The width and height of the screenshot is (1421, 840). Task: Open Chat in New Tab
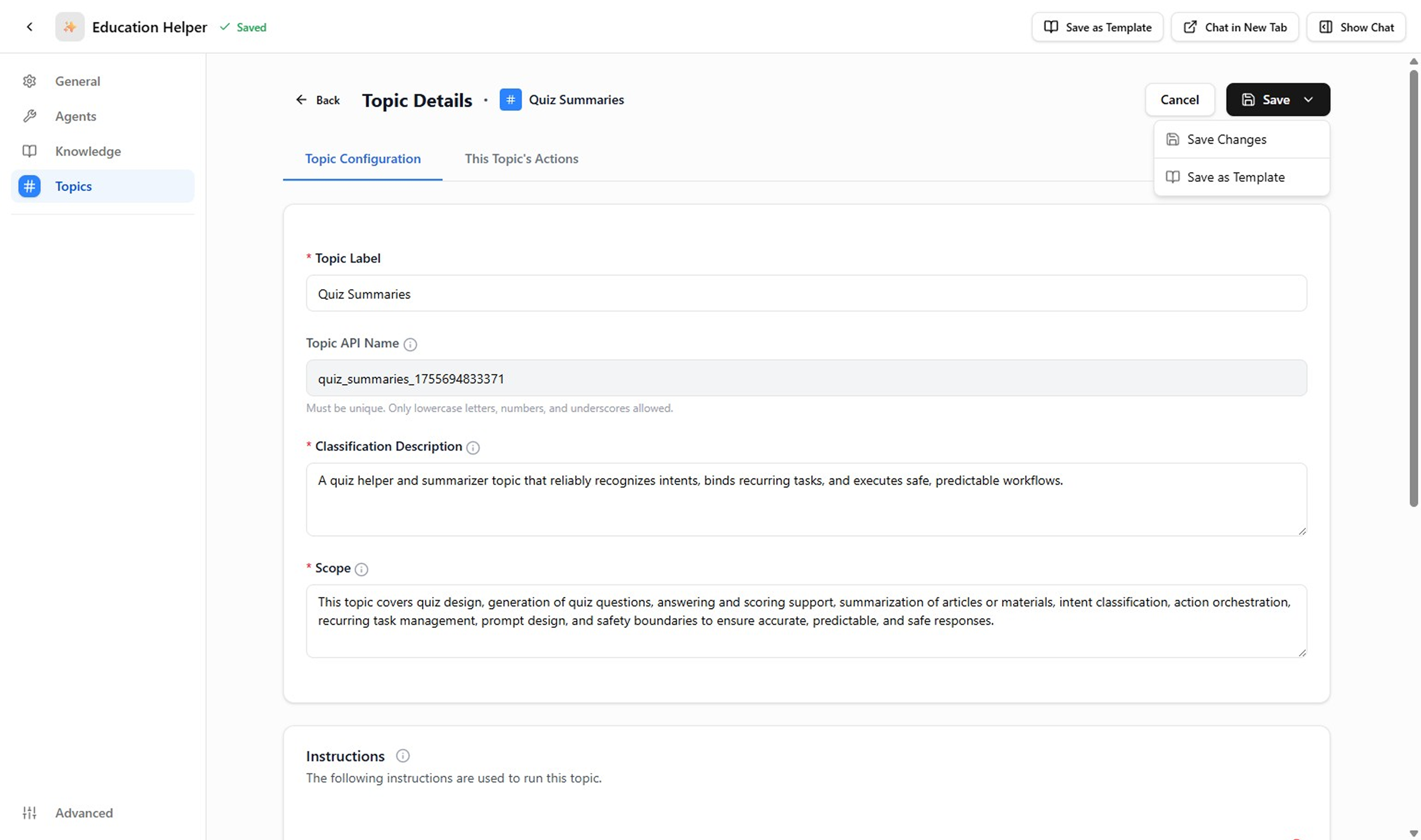(x=1235, y=27)
